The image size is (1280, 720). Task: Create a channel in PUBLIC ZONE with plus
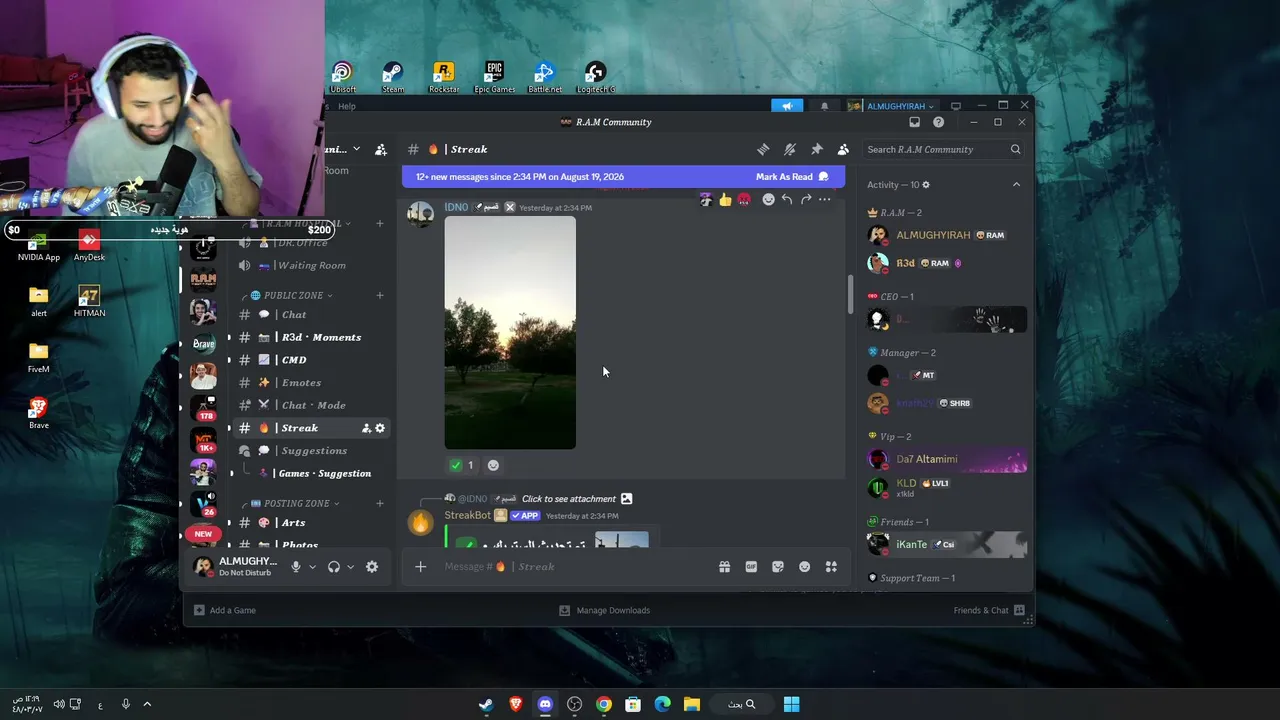click(x=380, y=296)
